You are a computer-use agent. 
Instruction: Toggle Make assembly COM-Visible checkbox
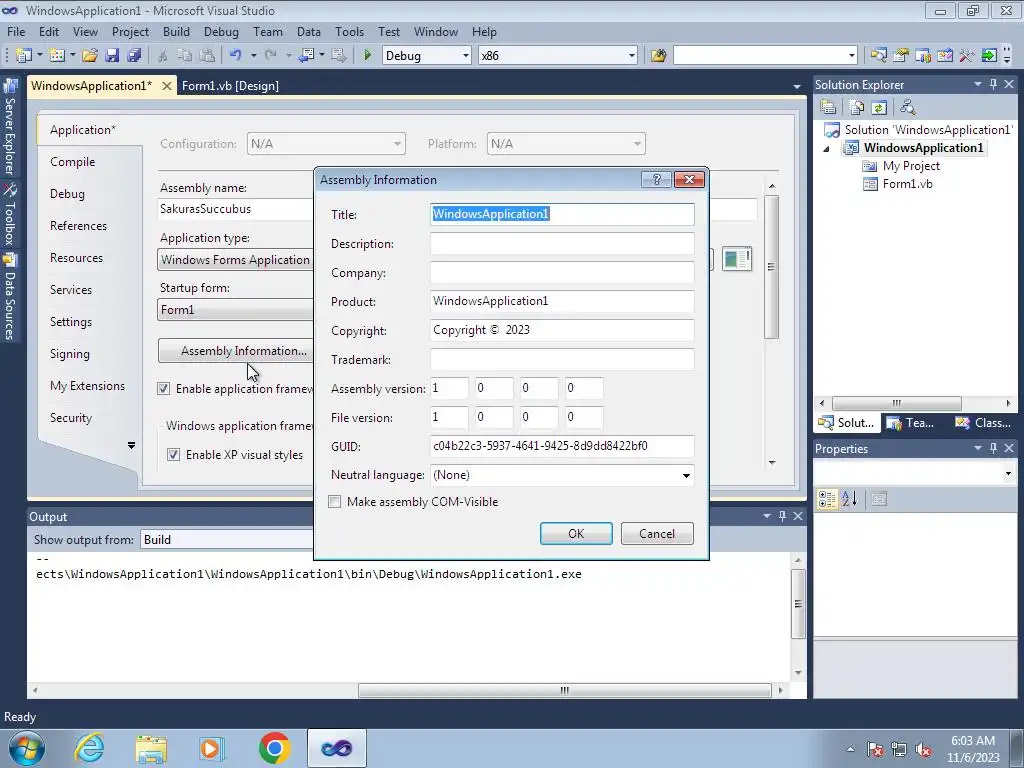334,502
